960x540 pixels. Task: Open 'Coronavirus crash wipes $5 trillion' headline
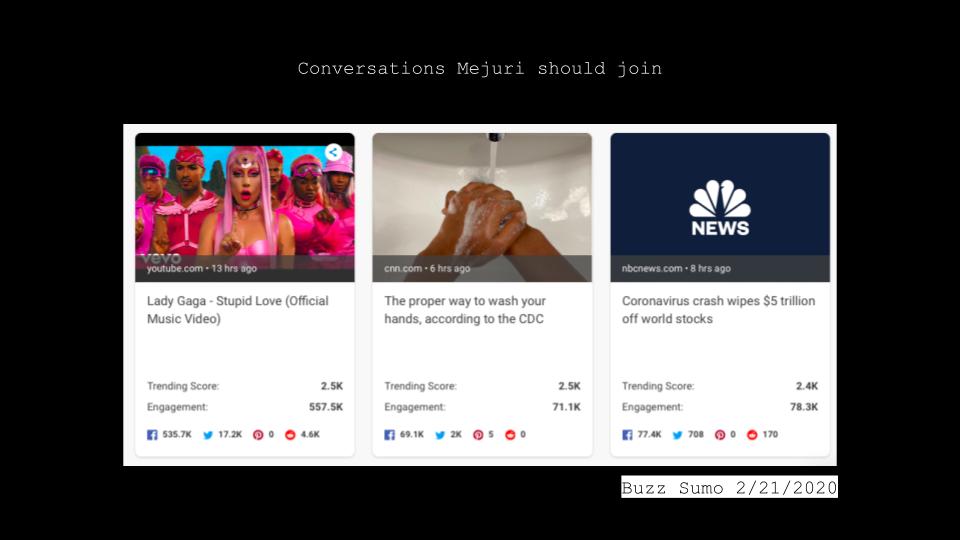point(718,310)
